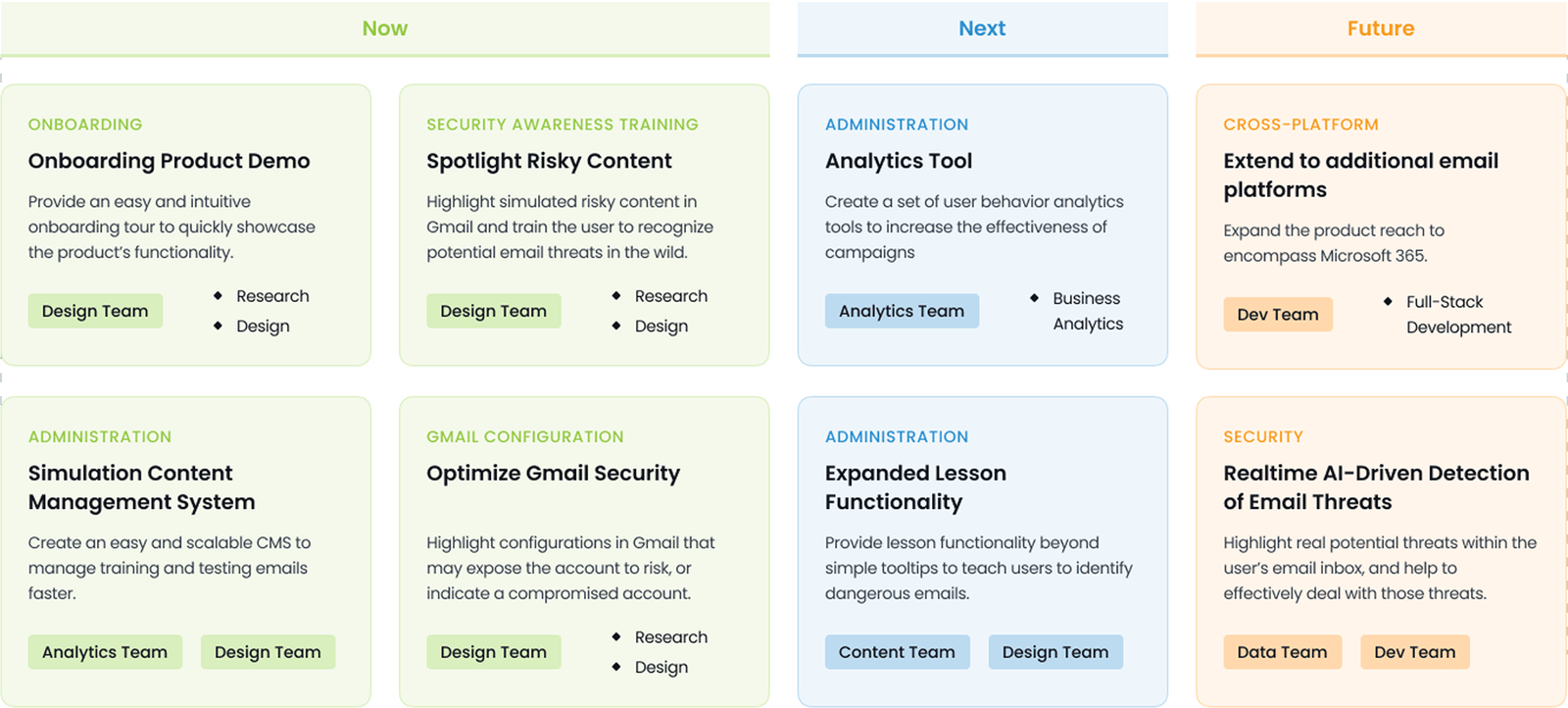The width and height of the screenshot is (1568, 708).
Task: Open Simulation Content Management System card title
Action: pos(141,487)
